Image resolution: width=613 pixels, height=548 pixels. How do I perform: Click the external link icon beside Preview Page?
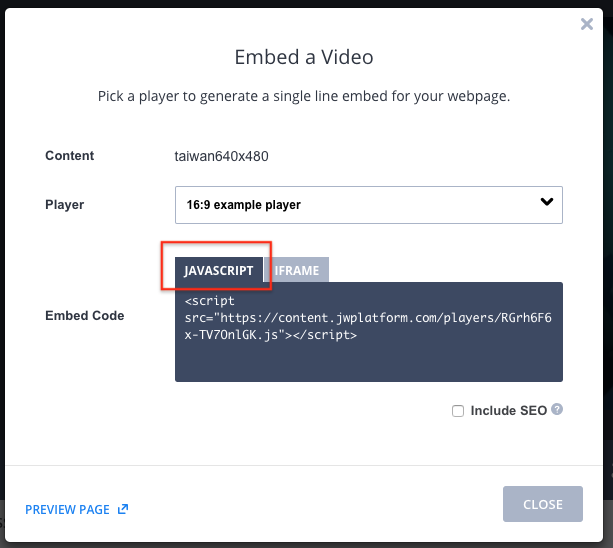click(x=123, y=509)
